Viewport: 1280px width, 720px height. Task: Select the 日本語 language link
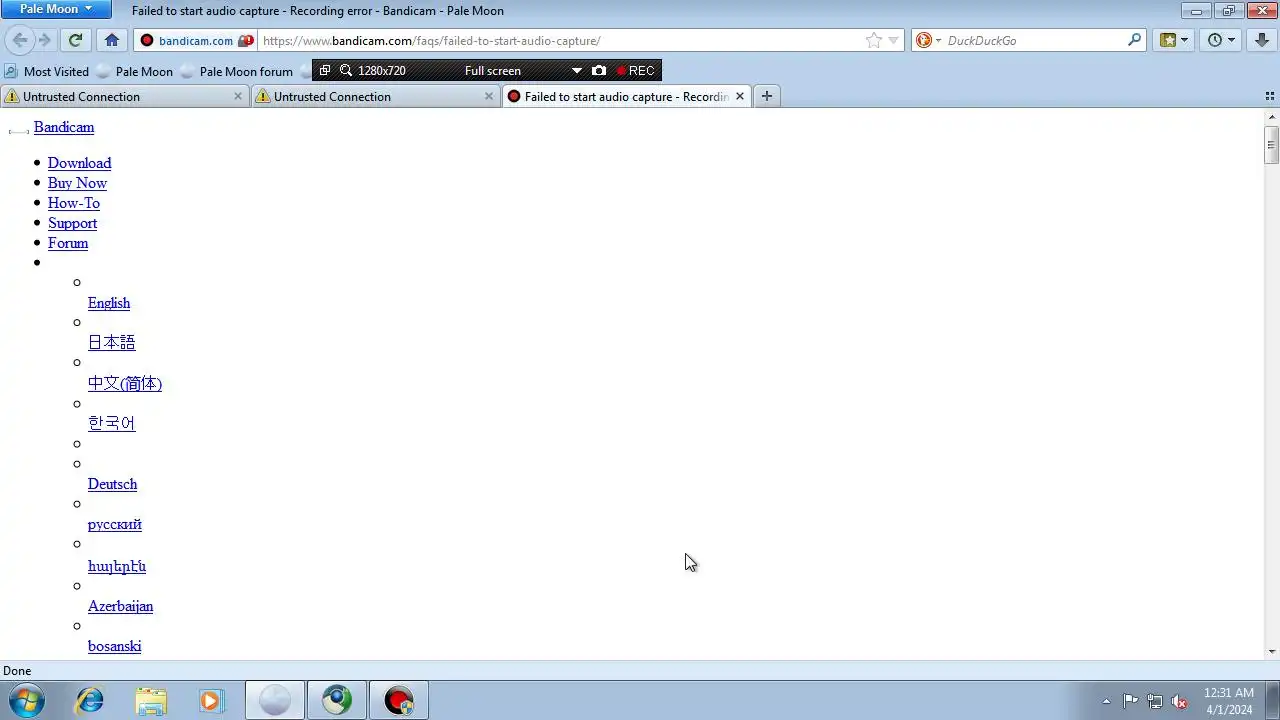coord(111,342)
